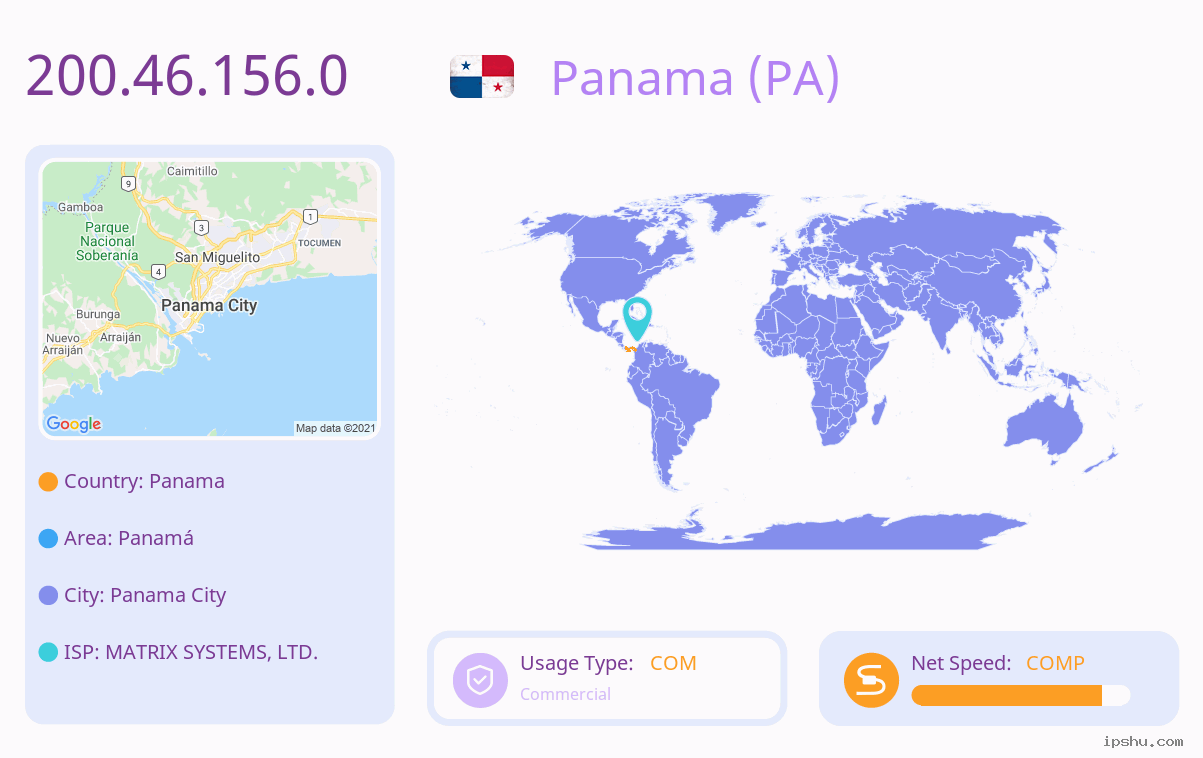Click the Map data ©2021 attribution

(x=336, y=428)
